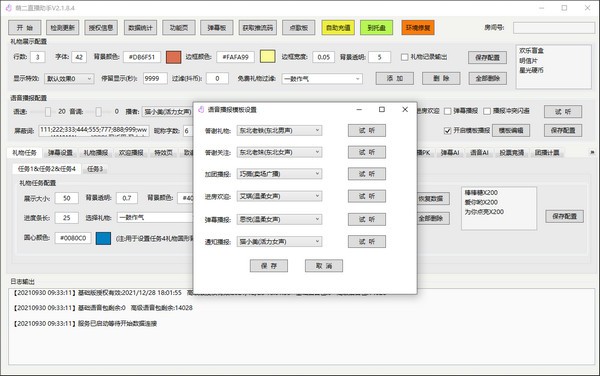Screen dimensions: 600x376
Task: Click the 模板编辑 button
Action: pos(511,130)
